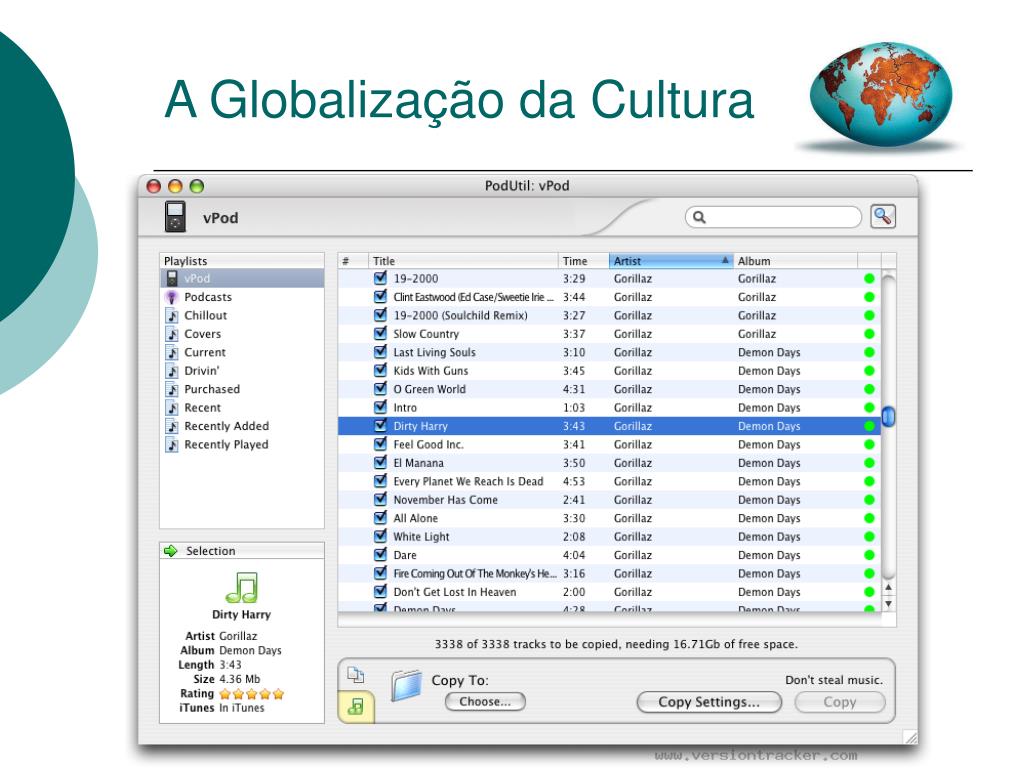Click the green Selection arrow icon
Viewport: 1024px width, 768px height.
tap(171, 551)
